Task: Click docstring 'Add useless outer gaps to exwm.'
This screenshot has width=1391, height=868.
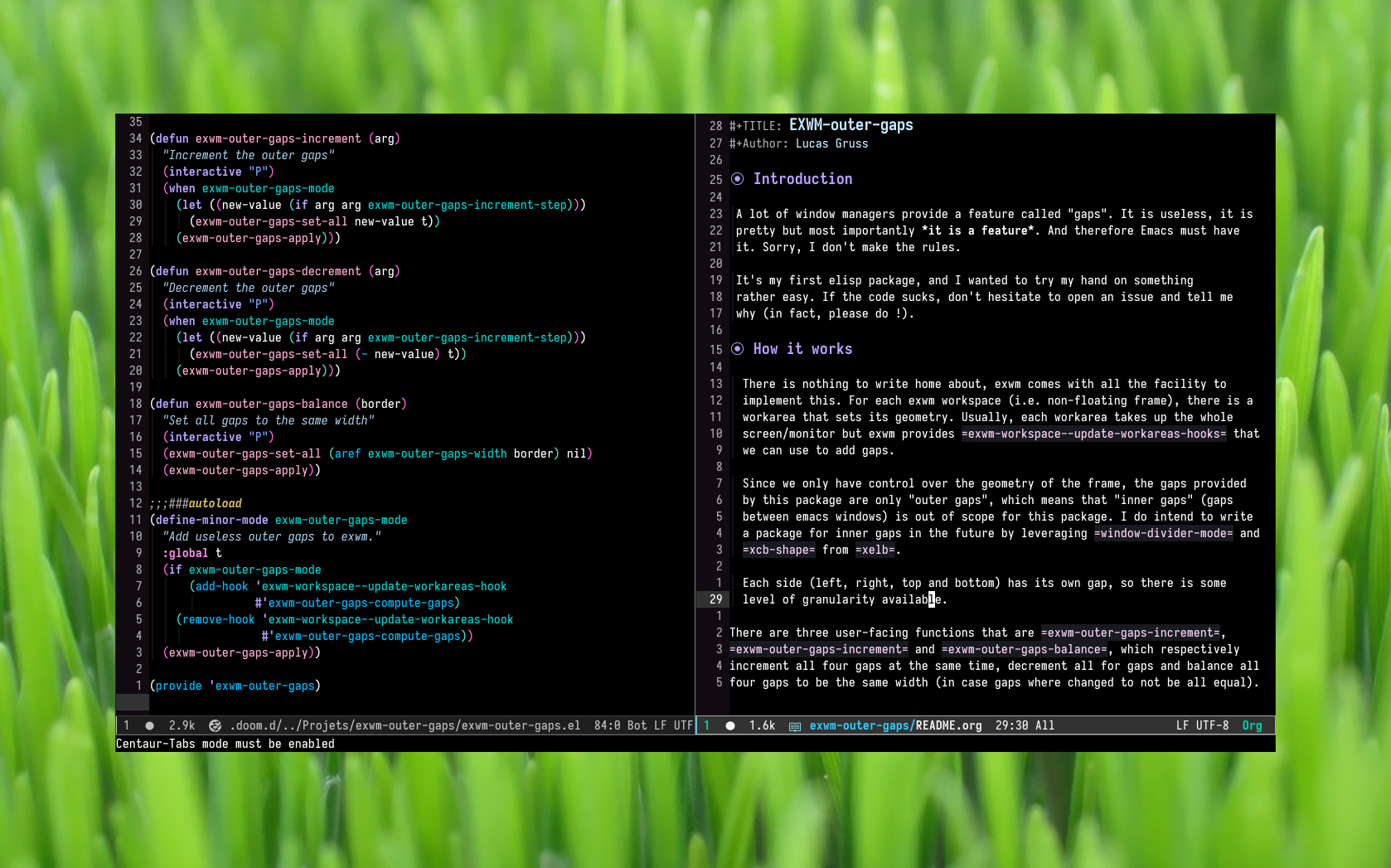Action: tap(272, 536)
